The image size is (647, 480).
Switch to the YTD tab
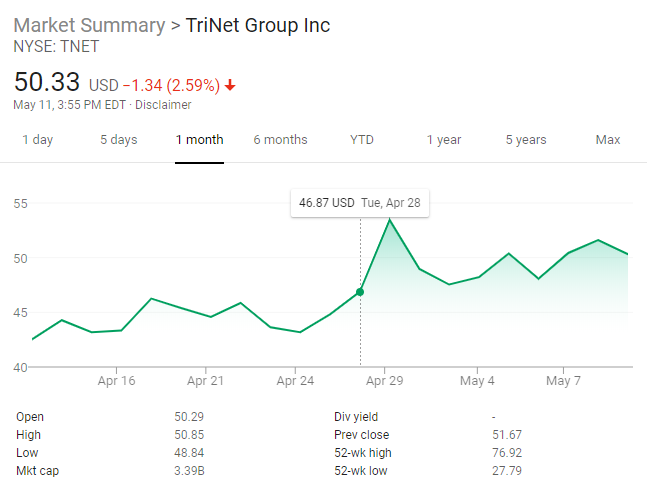coord(362,140)
